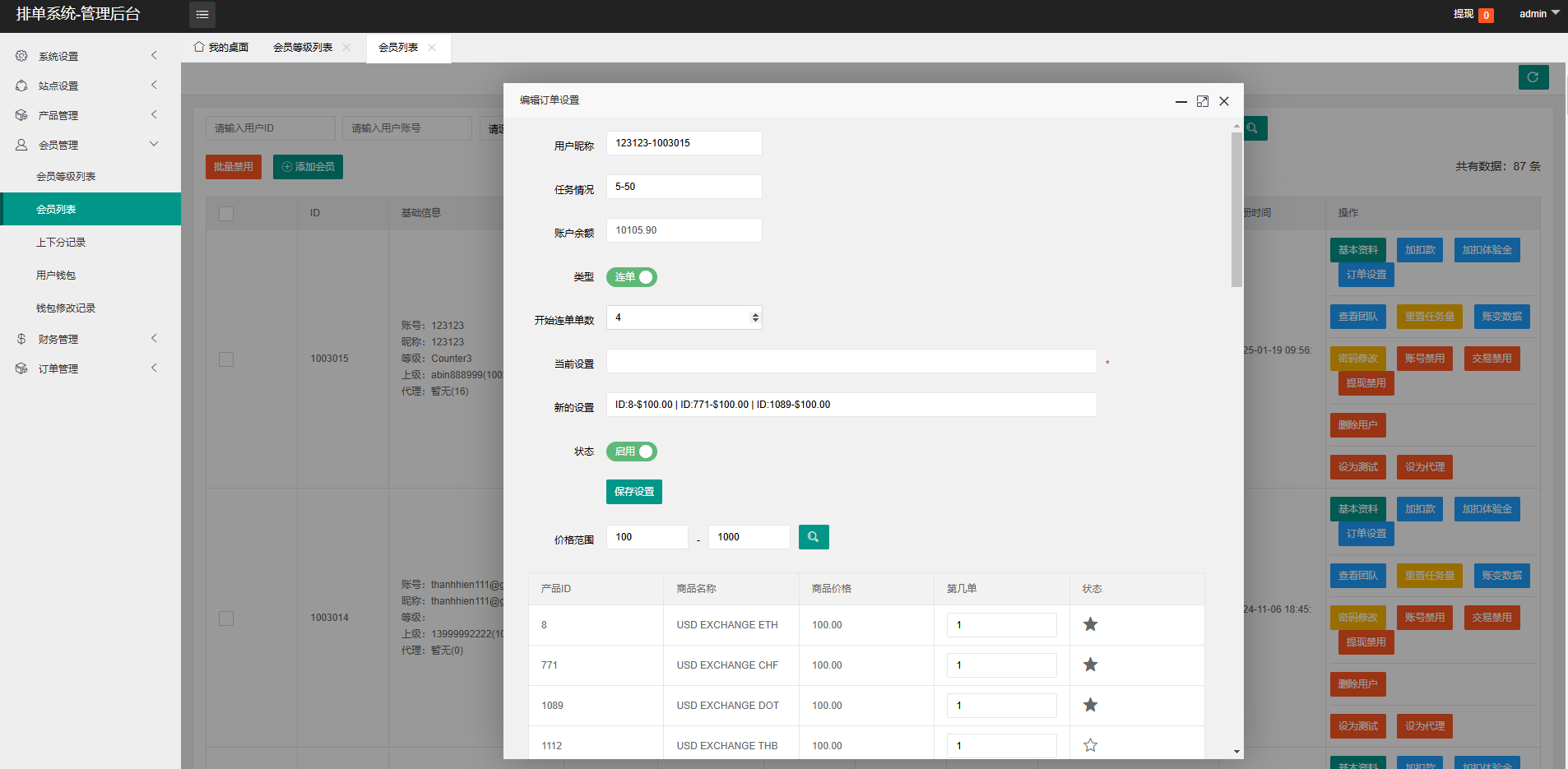Screen dimensions: 1568x769
Task: Click the dialog's vertical scrollbar thumb
Action: click(x=1236, y=209)
